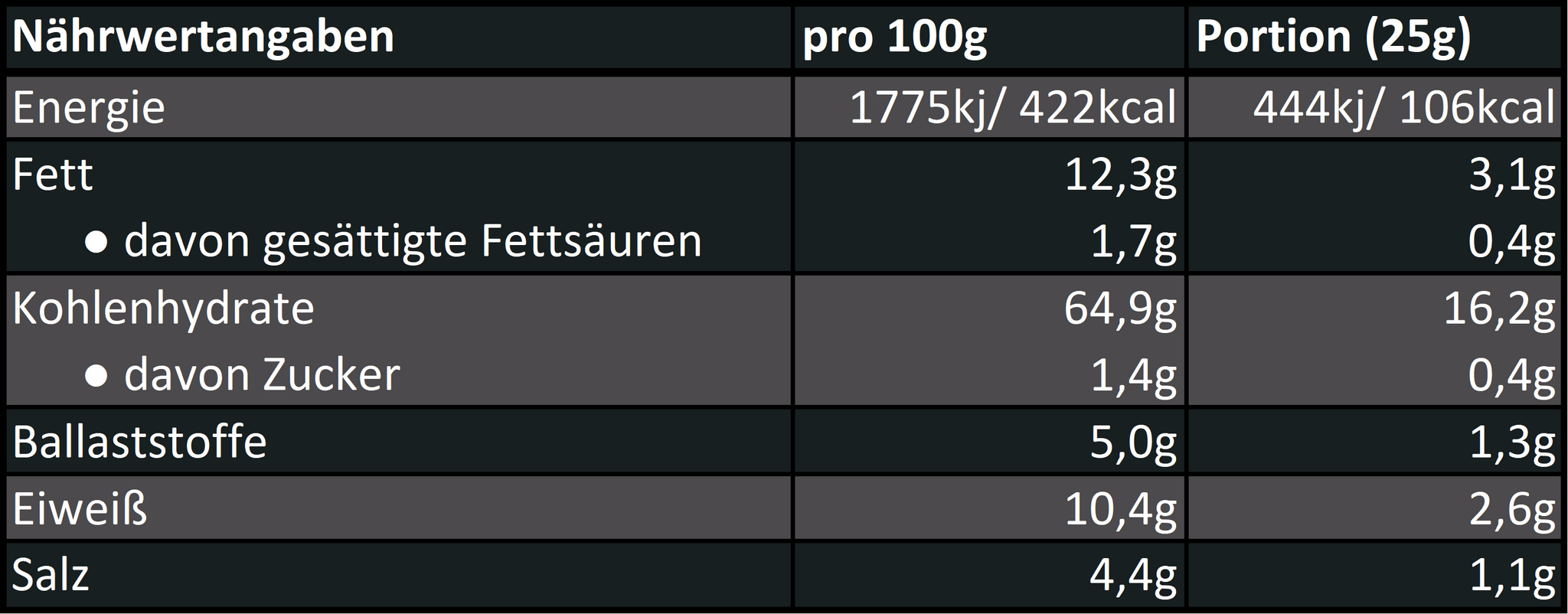This screenshot has height=614, width=1568.
Task: Select the 16,2g carbohydrate per portion value
Action: pyautogui.click(x=1499, y=309)
